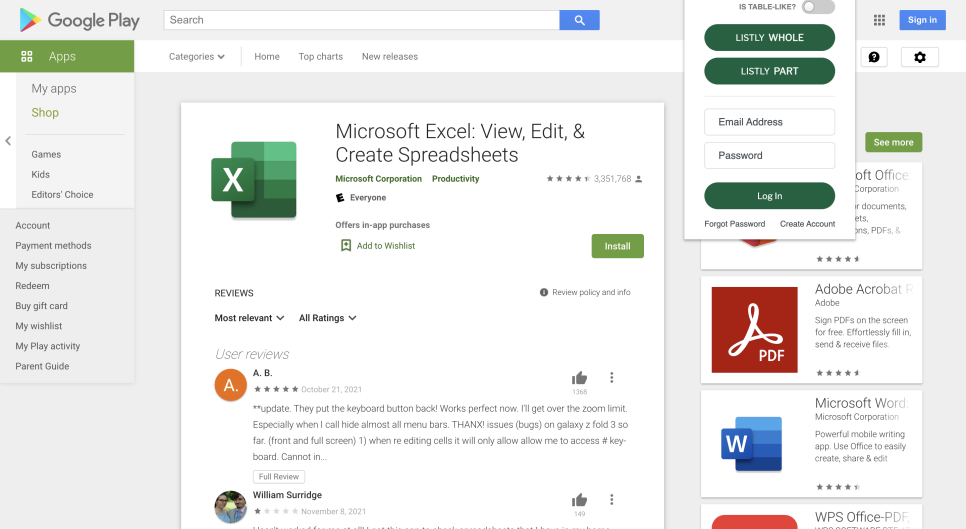The height and width of the screenshot is (529, 966).
Task: Click the green Install button
Action: click(617, 246)
